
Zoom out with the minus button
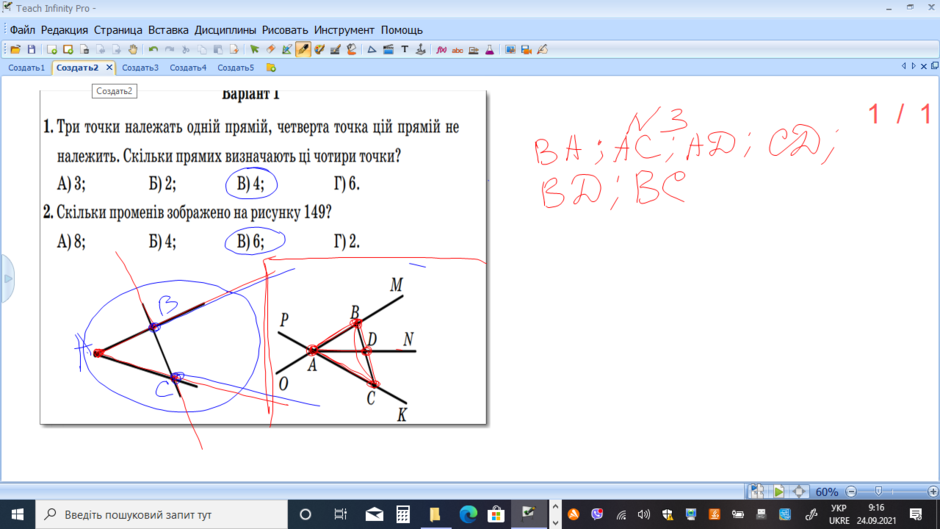pyautogui.click(x=851, y=491)
